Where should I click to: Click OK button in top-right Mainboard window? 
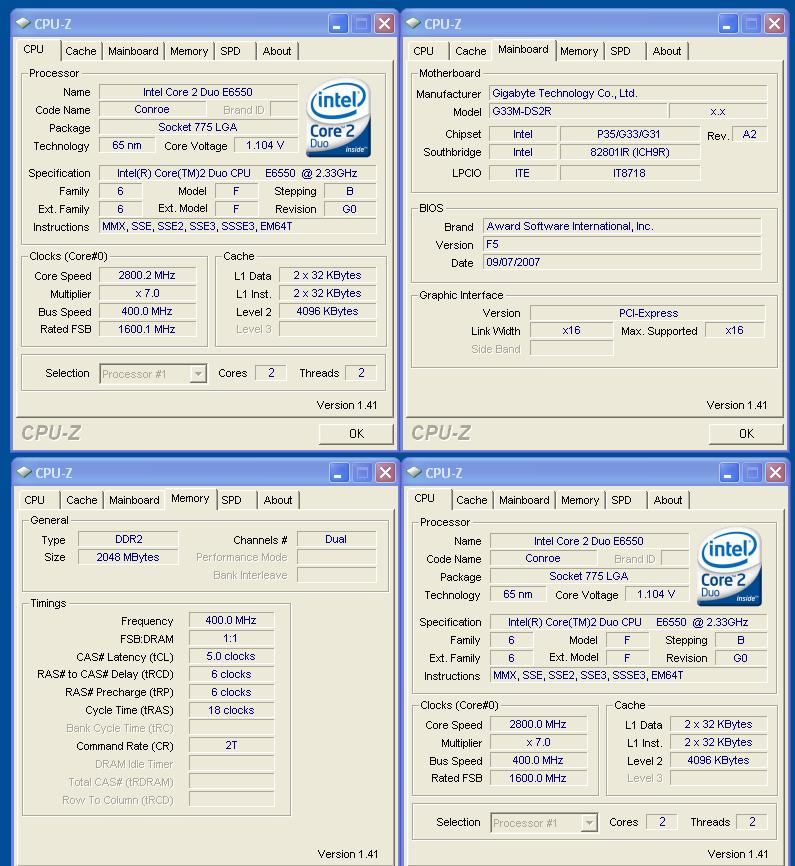tap(746, 434)
